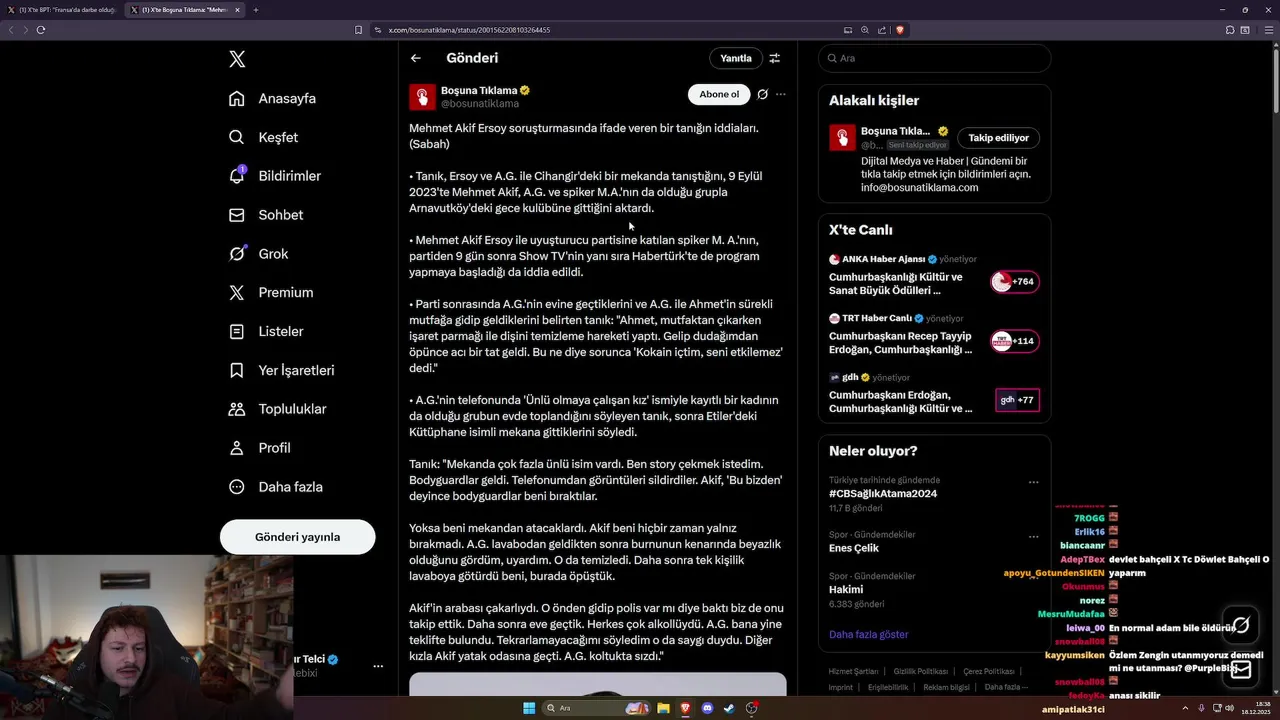Select the Boşuna Tıklama browser tab
This screenshot has height=720, width=1280.
point(185,10)
